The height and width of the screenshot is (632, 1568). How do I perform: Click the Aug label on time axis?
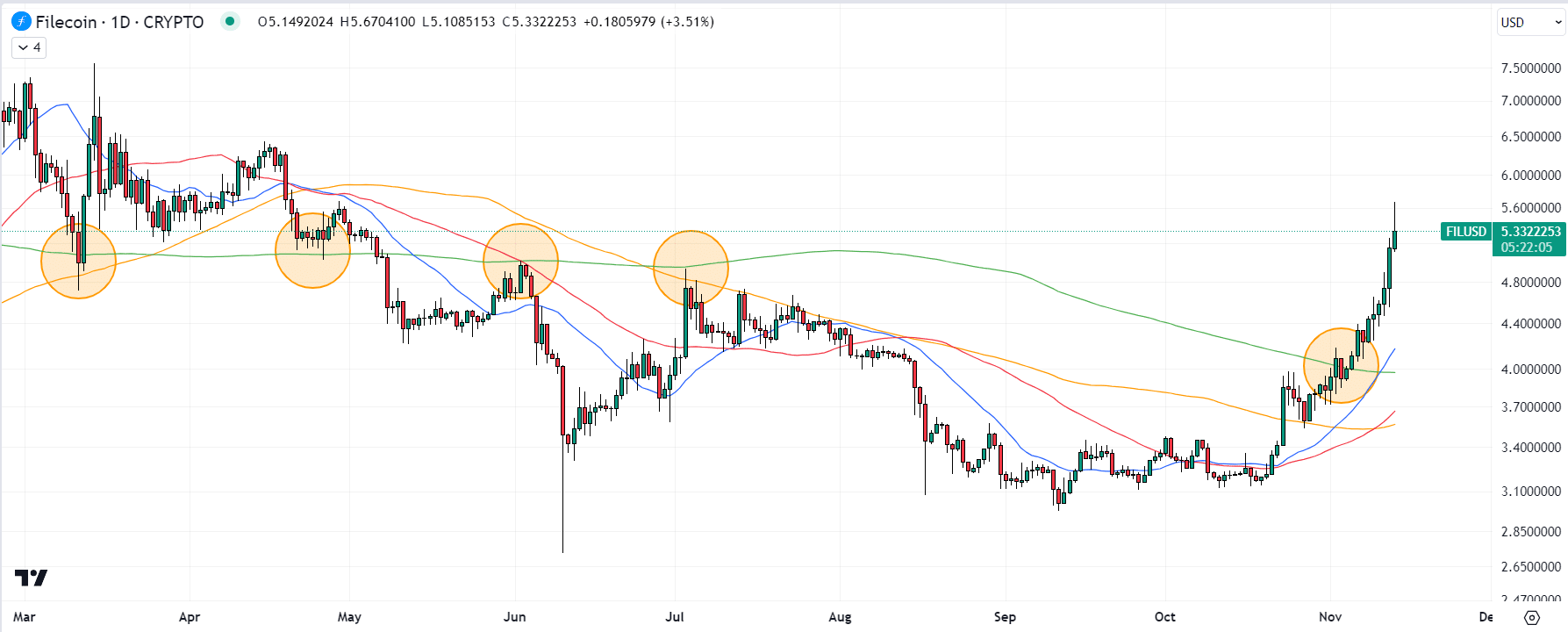tap(840, 617)
